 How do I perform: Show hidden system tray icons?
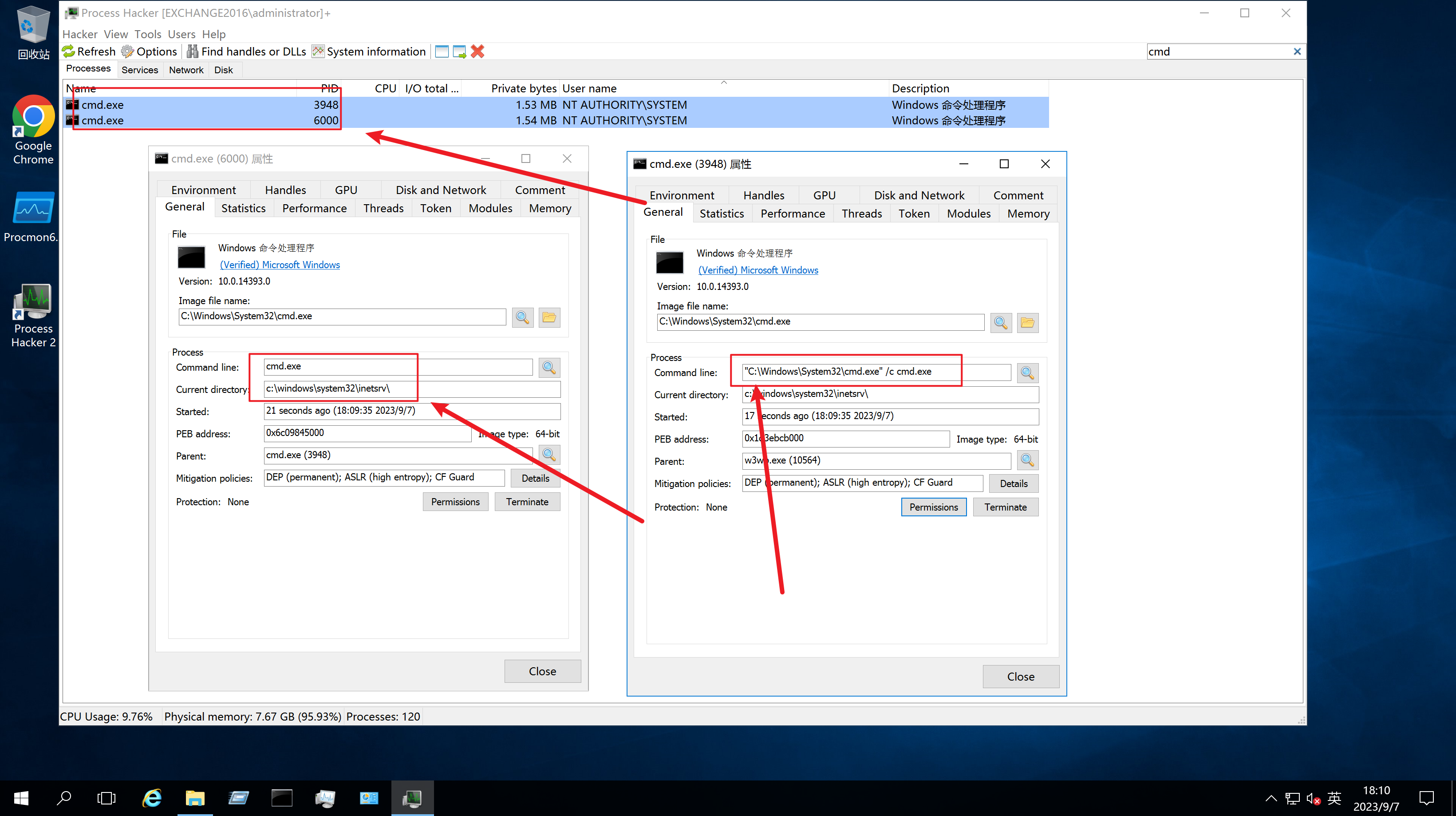point(1271,798)
